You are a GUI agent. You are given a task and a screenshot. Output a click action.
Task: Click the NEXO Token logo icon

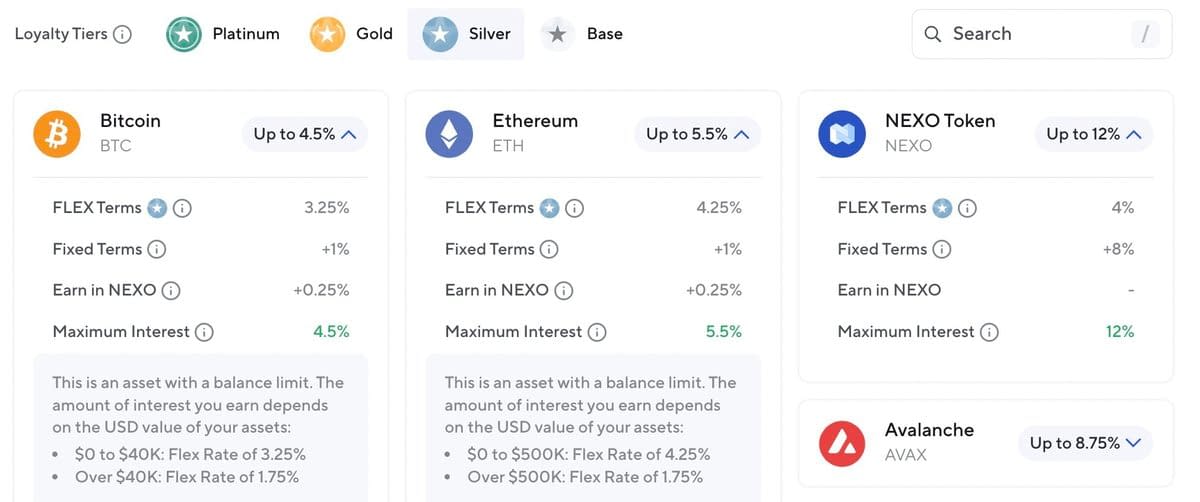[841, 134]
